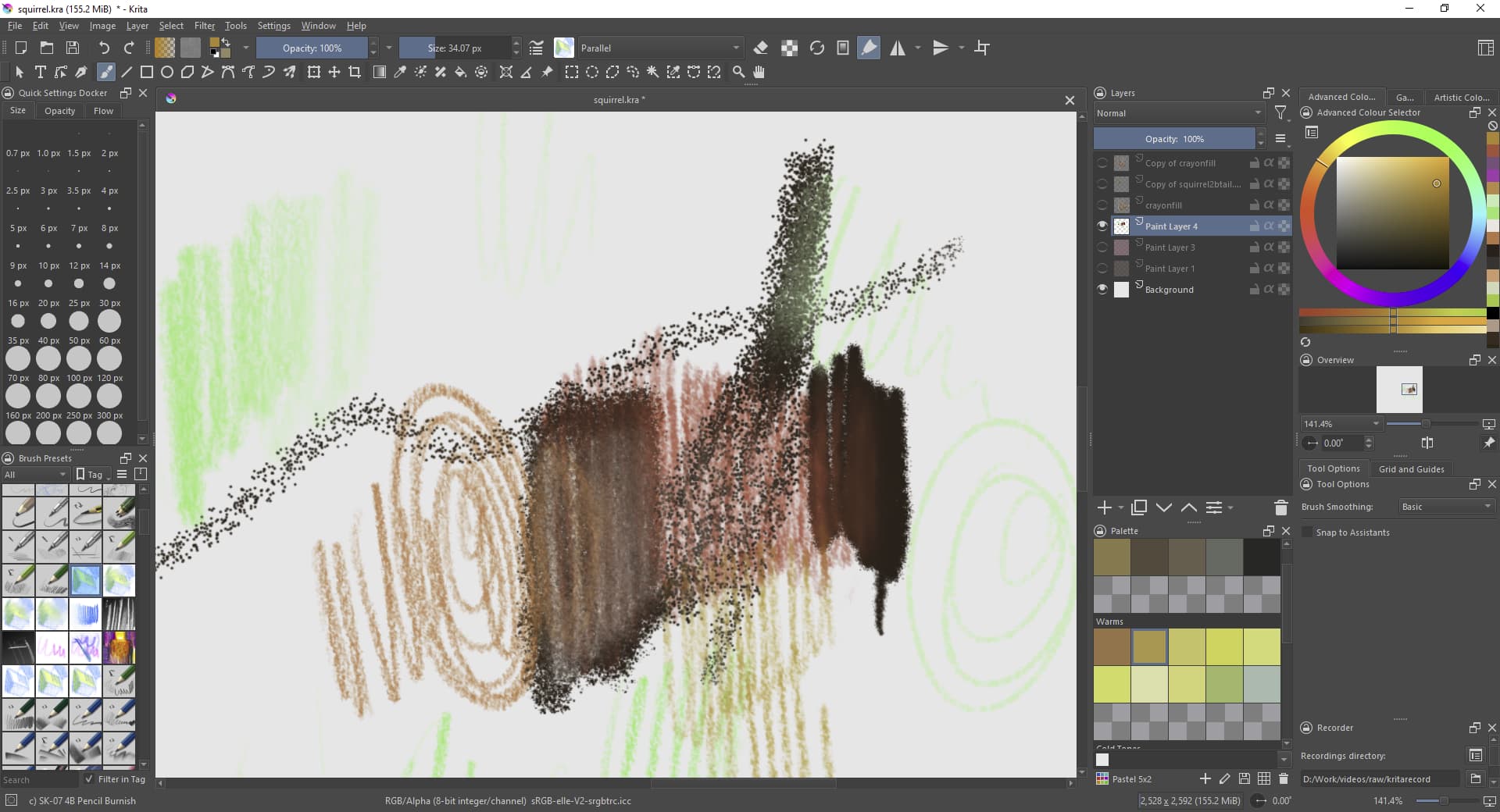Switch to Grid and Guides tab
Screen dimensions: 1500x812
[1411, 468]
